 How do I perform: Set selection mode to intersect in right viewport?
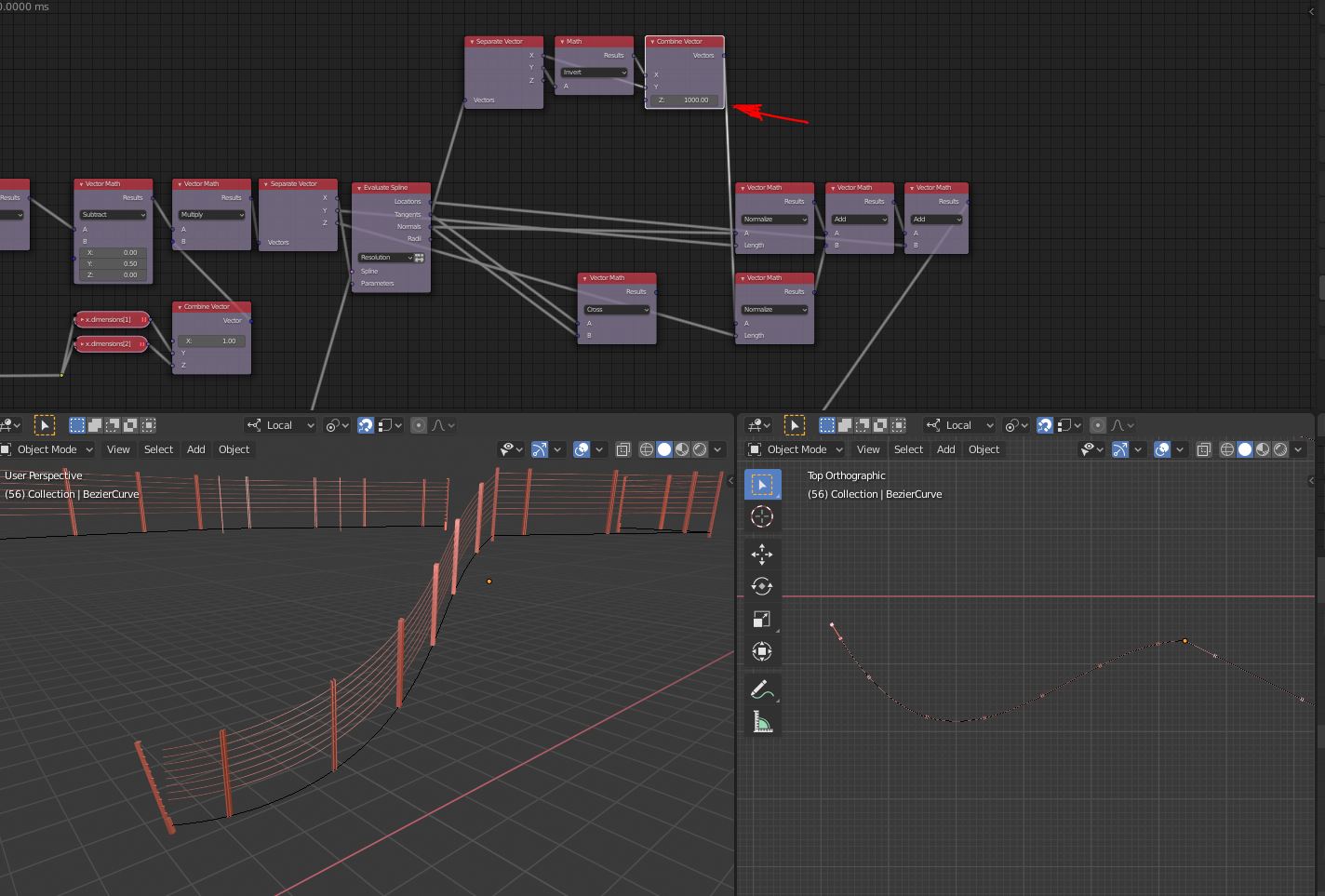pos(898,425)
